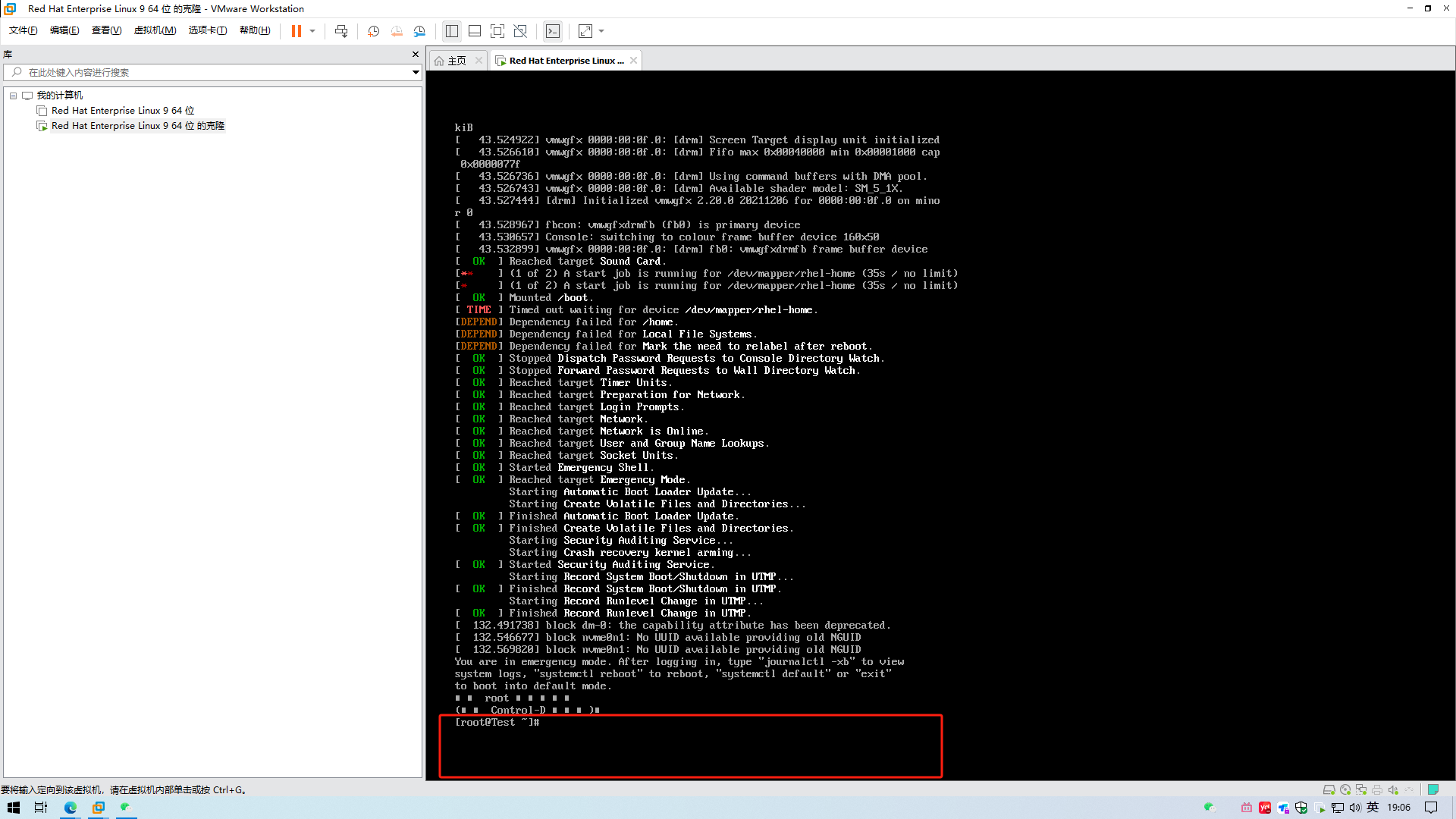The height and width of the screenshot is (819, 1456).
Task: Click the network tray icon
Action: tap(1338, 808)
